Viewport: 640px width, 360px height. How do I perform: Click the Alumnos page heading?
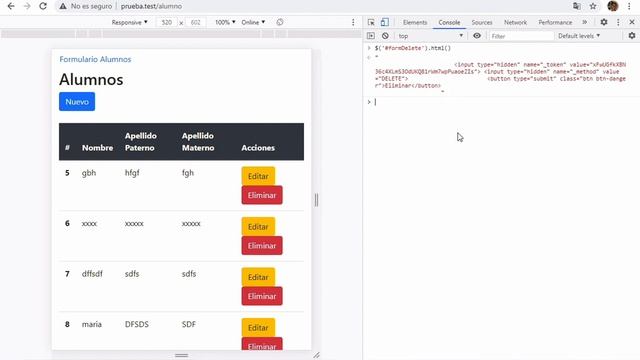click(91, 79)
